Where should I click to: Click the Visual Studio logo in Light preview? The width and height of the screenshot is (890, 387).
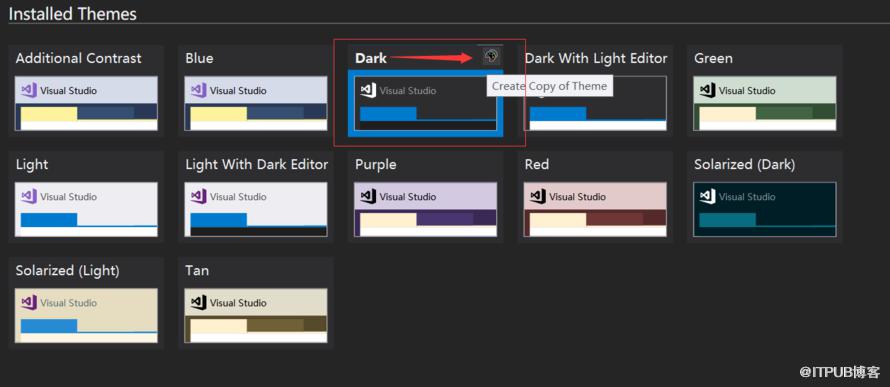pyautogui.click(x=28, y=196)
